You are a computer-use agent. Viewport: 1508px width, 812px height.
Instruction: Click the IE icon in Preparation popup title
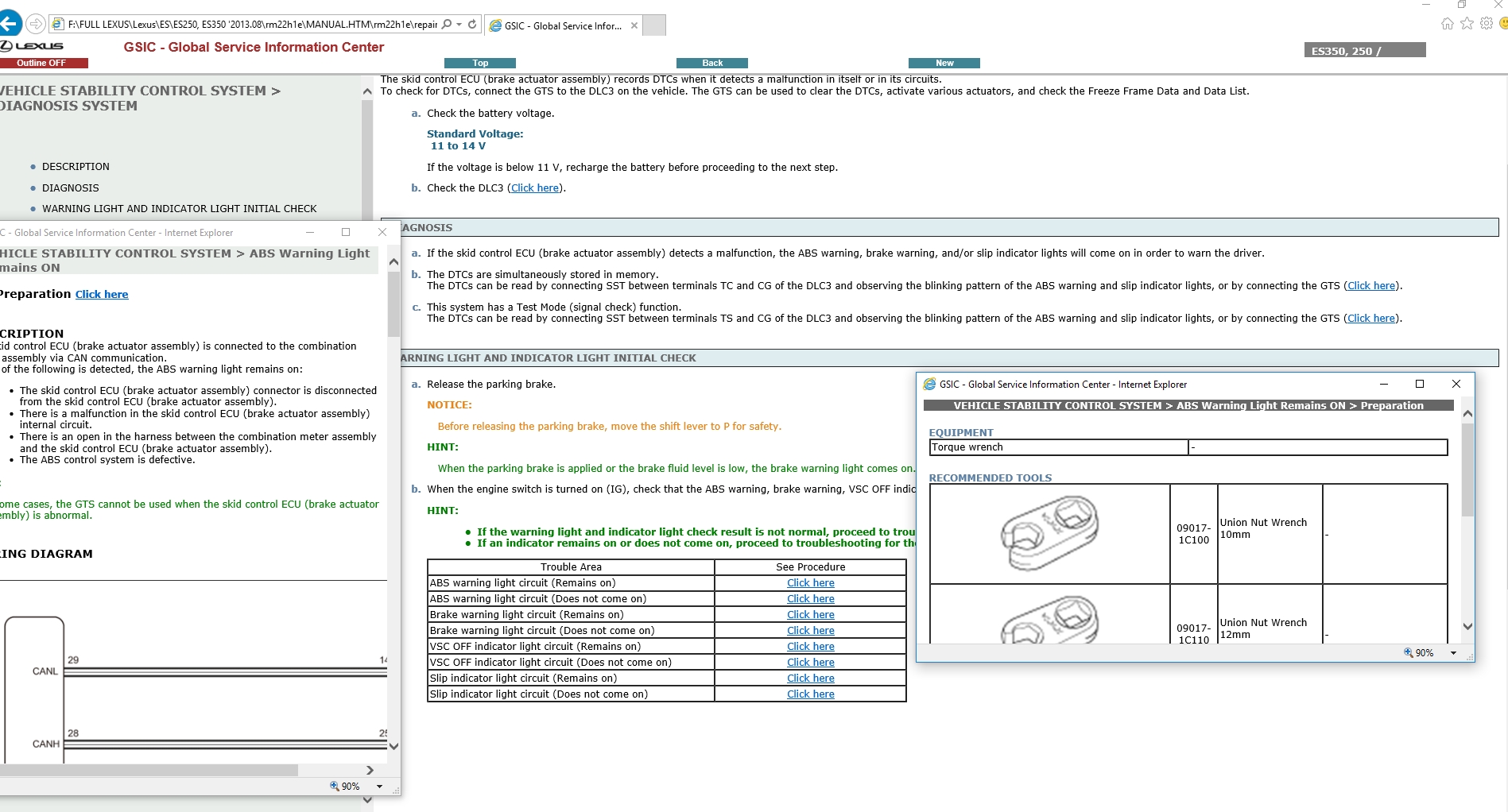point(929,385)
